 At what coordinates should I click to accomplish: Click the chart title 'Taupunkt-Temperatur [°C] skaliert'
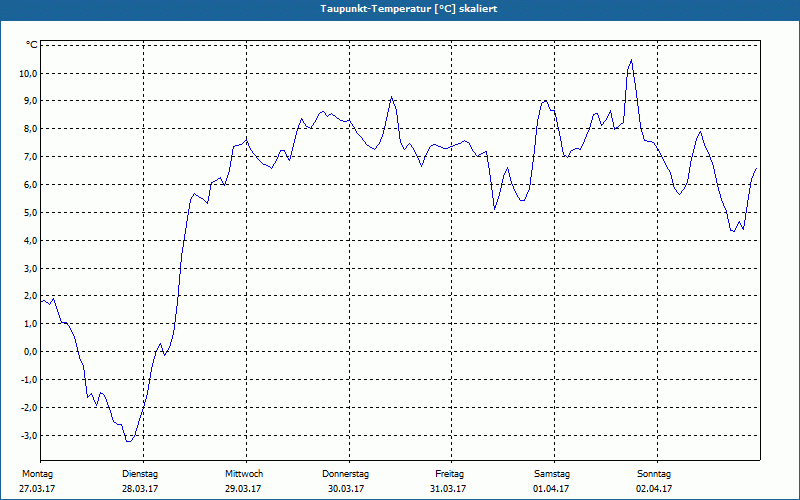point(409,9)
